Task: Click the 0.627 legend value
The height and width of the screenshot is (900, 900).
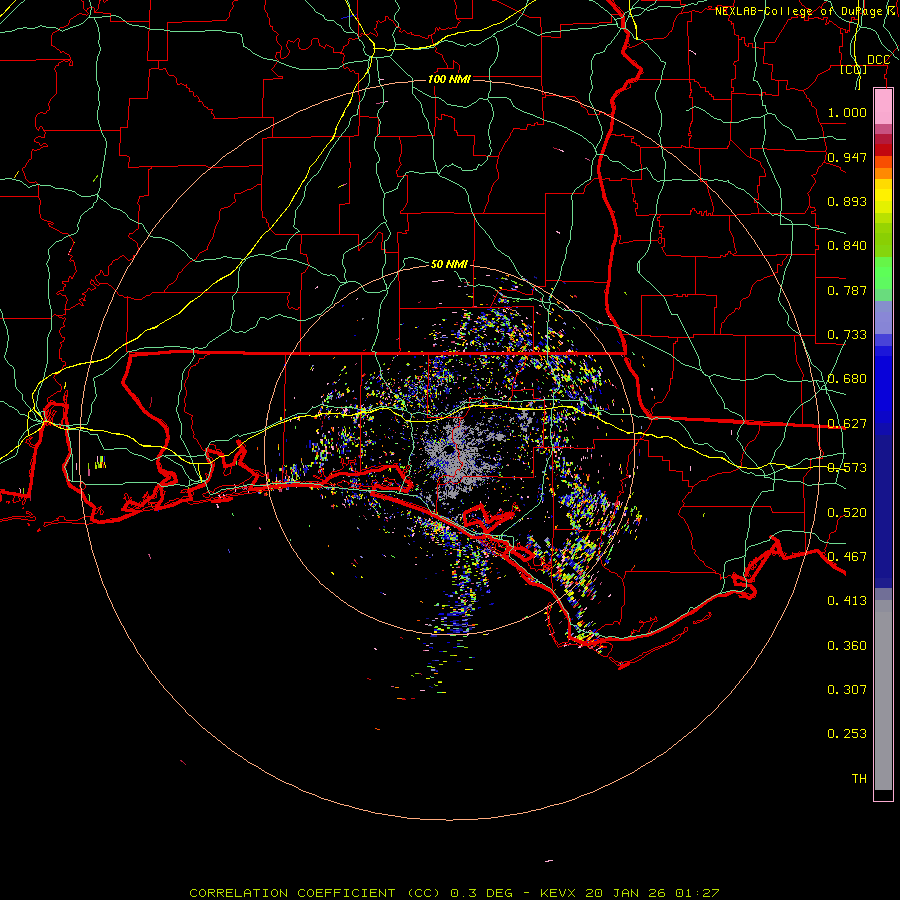Action: click(847, 424)
